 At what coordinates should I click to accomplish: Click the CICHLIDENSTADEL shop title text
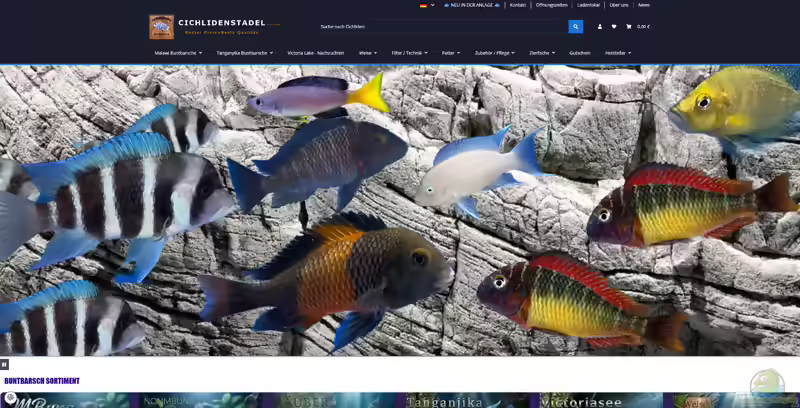[222, 23]
